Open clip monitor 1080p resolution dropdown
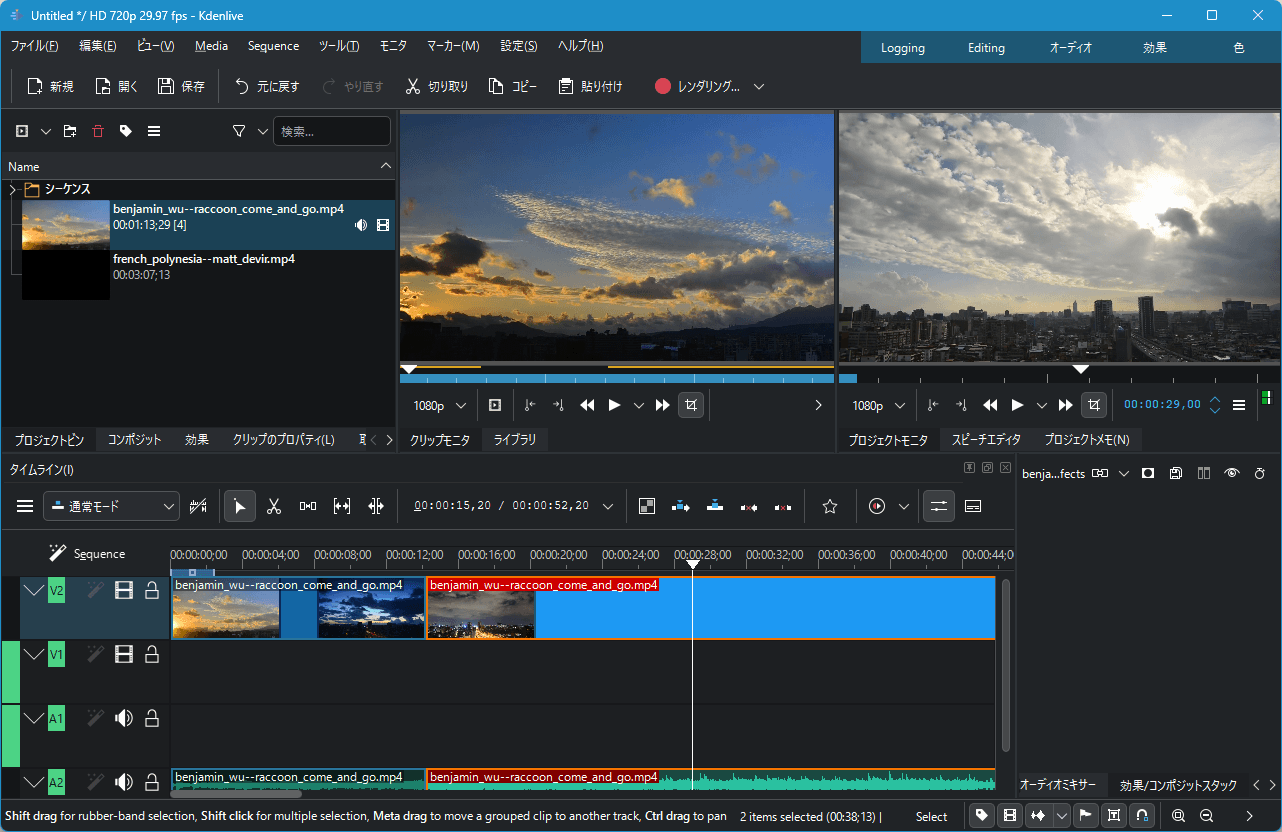Viewport: 1282px width, 832px height. coord(440,405)
